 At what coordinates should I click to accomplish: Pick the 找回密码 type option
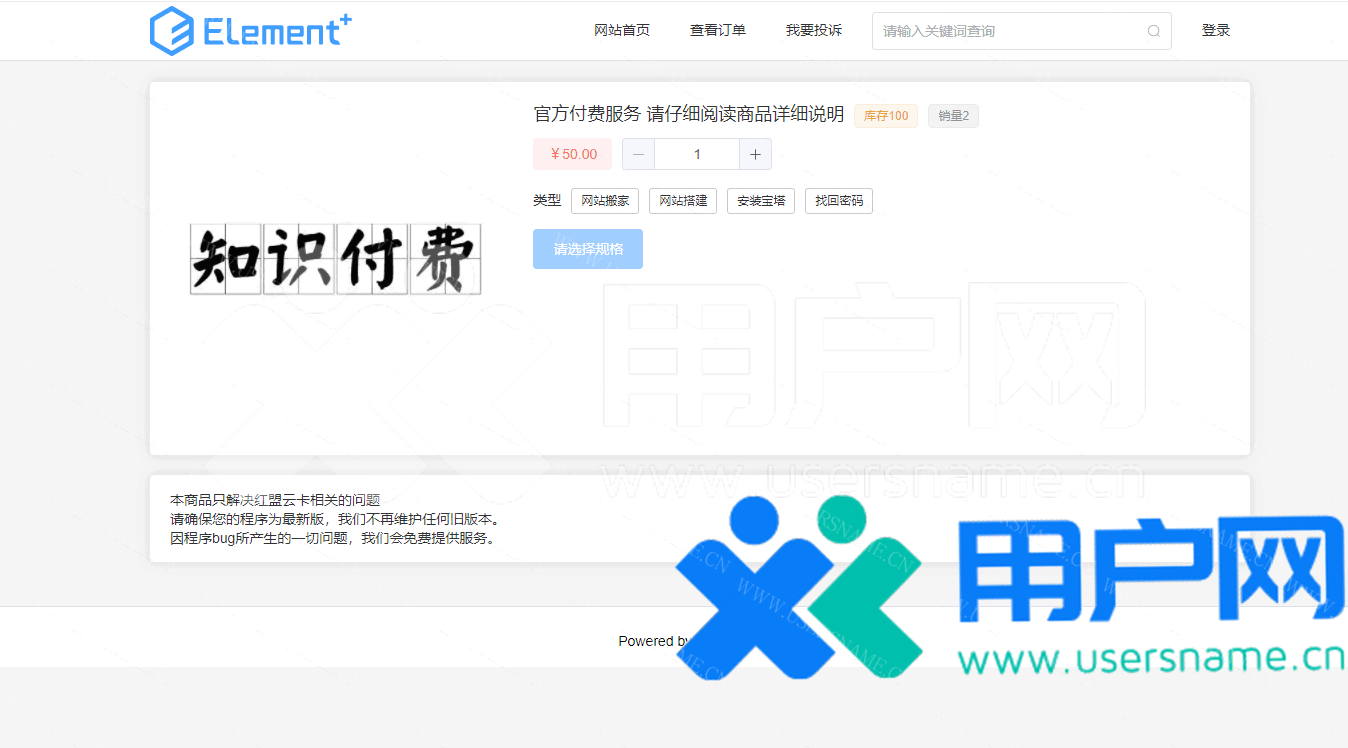click(839, 201)
